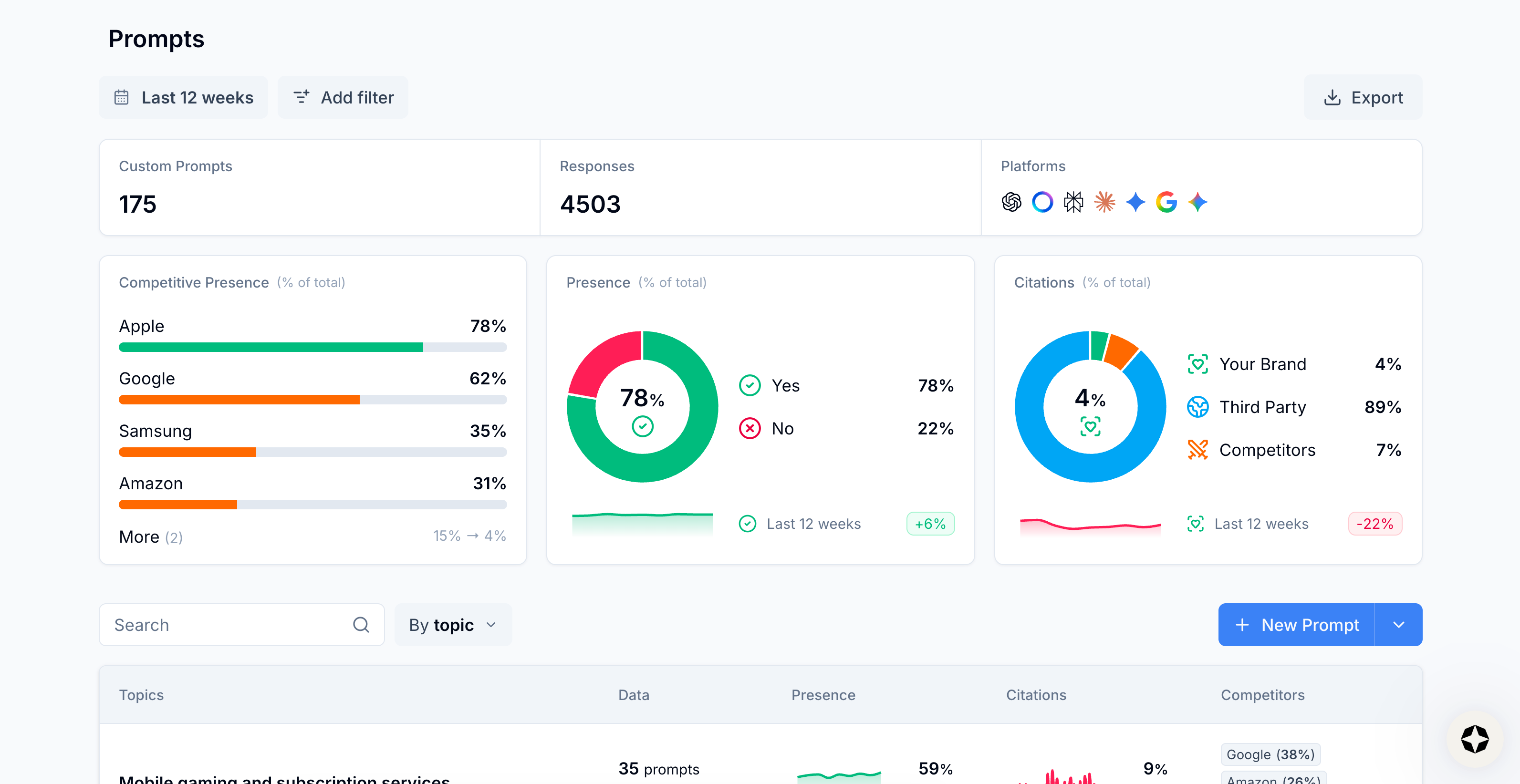Open the Last 12 weeks date picker
Viewport: 1520px width, 784px height.
coord(184,97)
